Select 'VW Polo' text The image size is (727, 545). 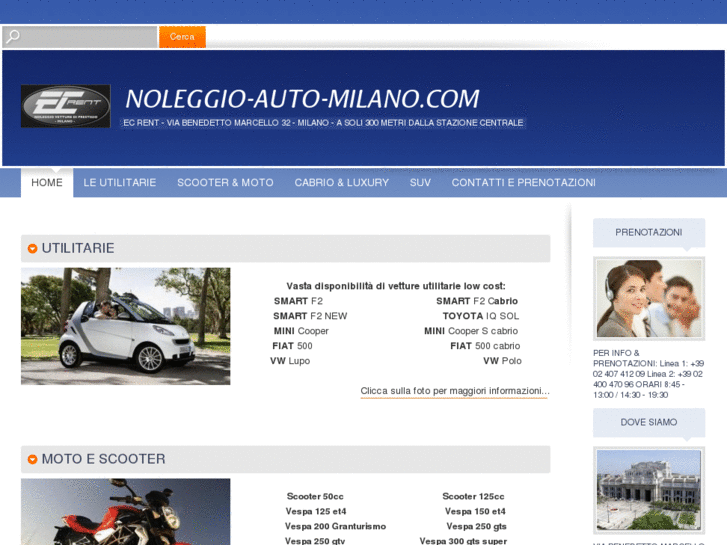(502, 360)
